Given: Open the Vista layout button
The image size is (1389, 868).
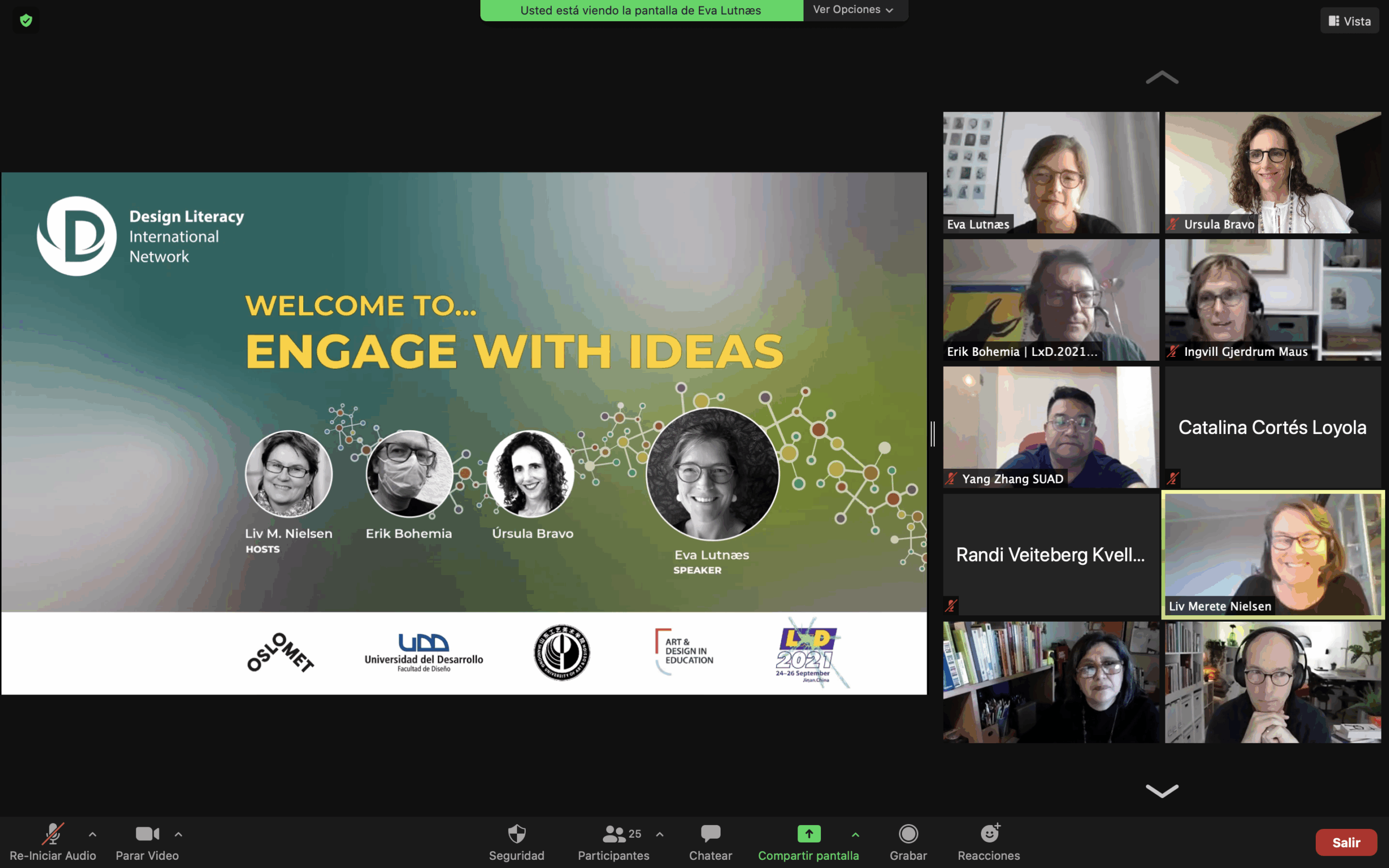Looking at the screenshot, I should click(x=1349, y=21).
